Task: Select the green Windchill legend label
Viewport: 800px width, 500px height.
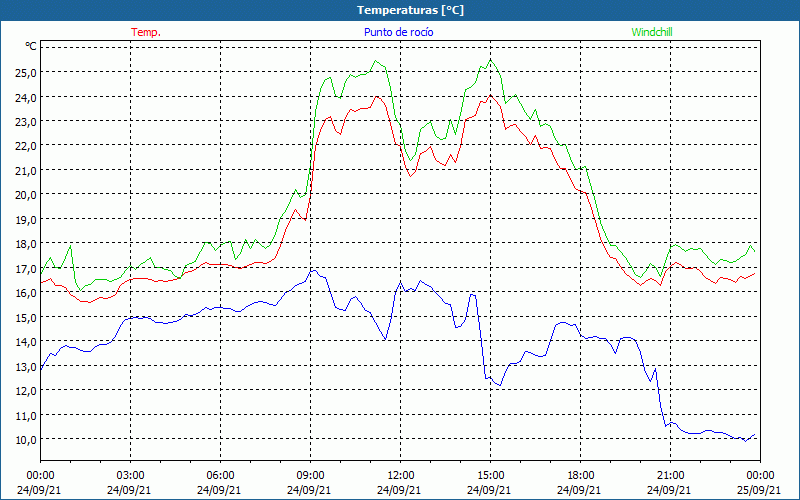Action: pyautogui.click(x=651, y=32)
